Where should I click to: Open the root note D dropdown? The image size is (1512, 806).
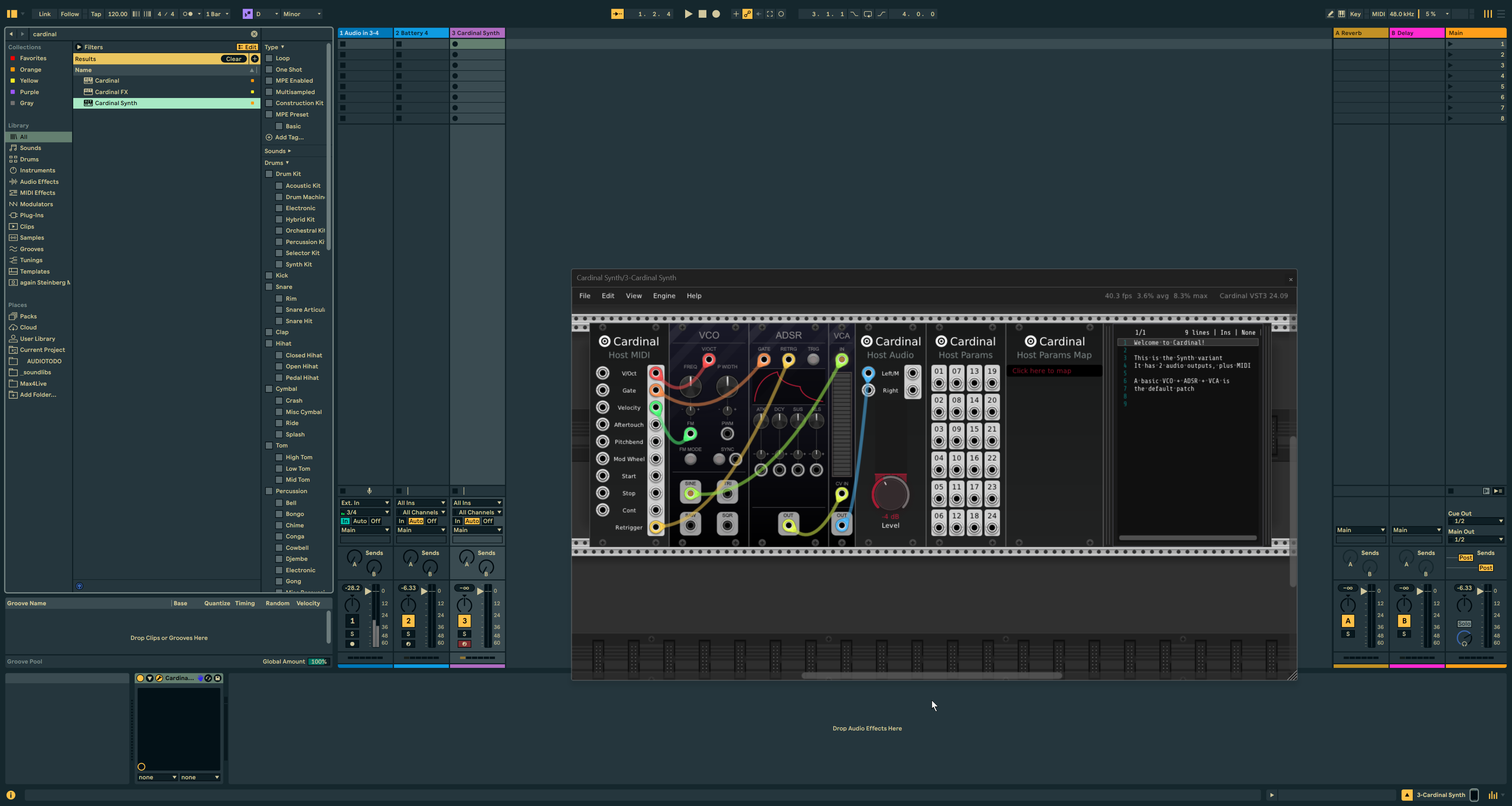(x=267, y=13)
